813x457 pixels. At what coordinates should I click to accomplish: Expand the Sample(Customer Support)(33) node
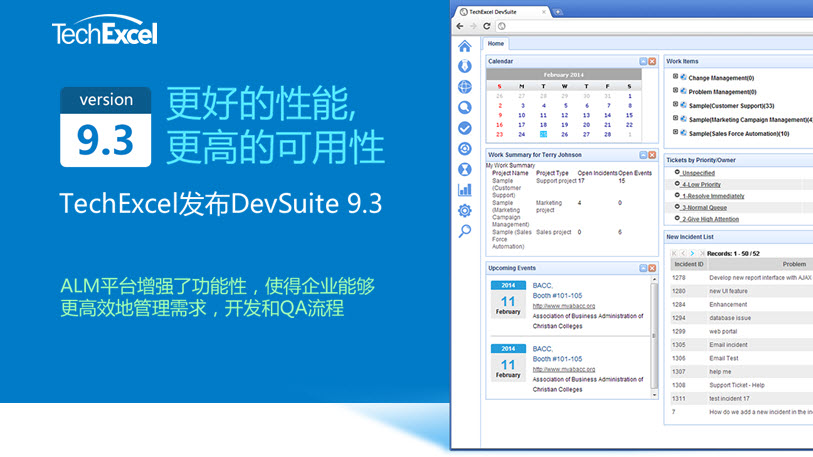tap(675, 104)
